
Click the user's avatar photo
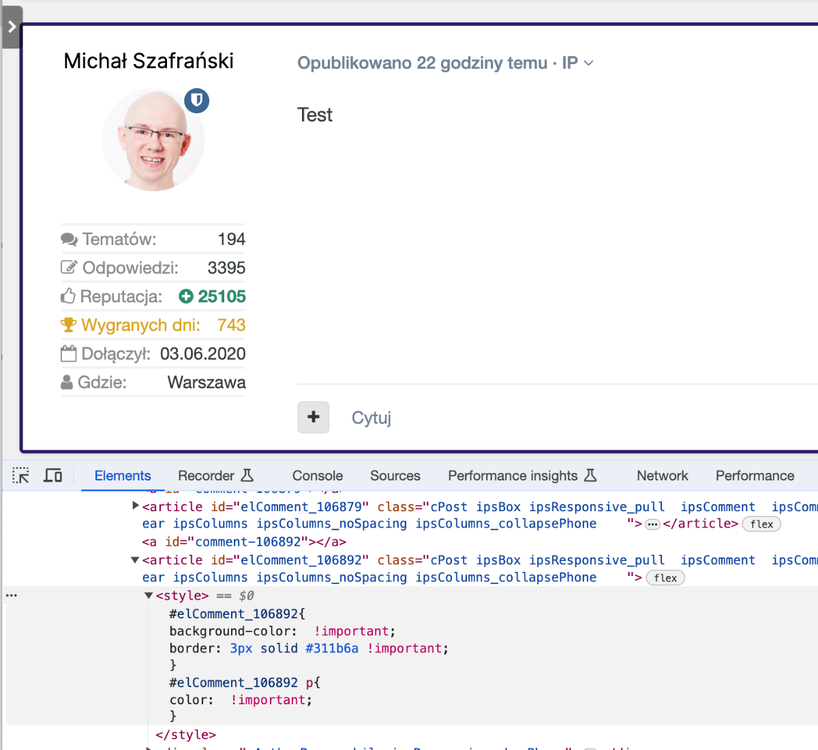pos(153,140)
